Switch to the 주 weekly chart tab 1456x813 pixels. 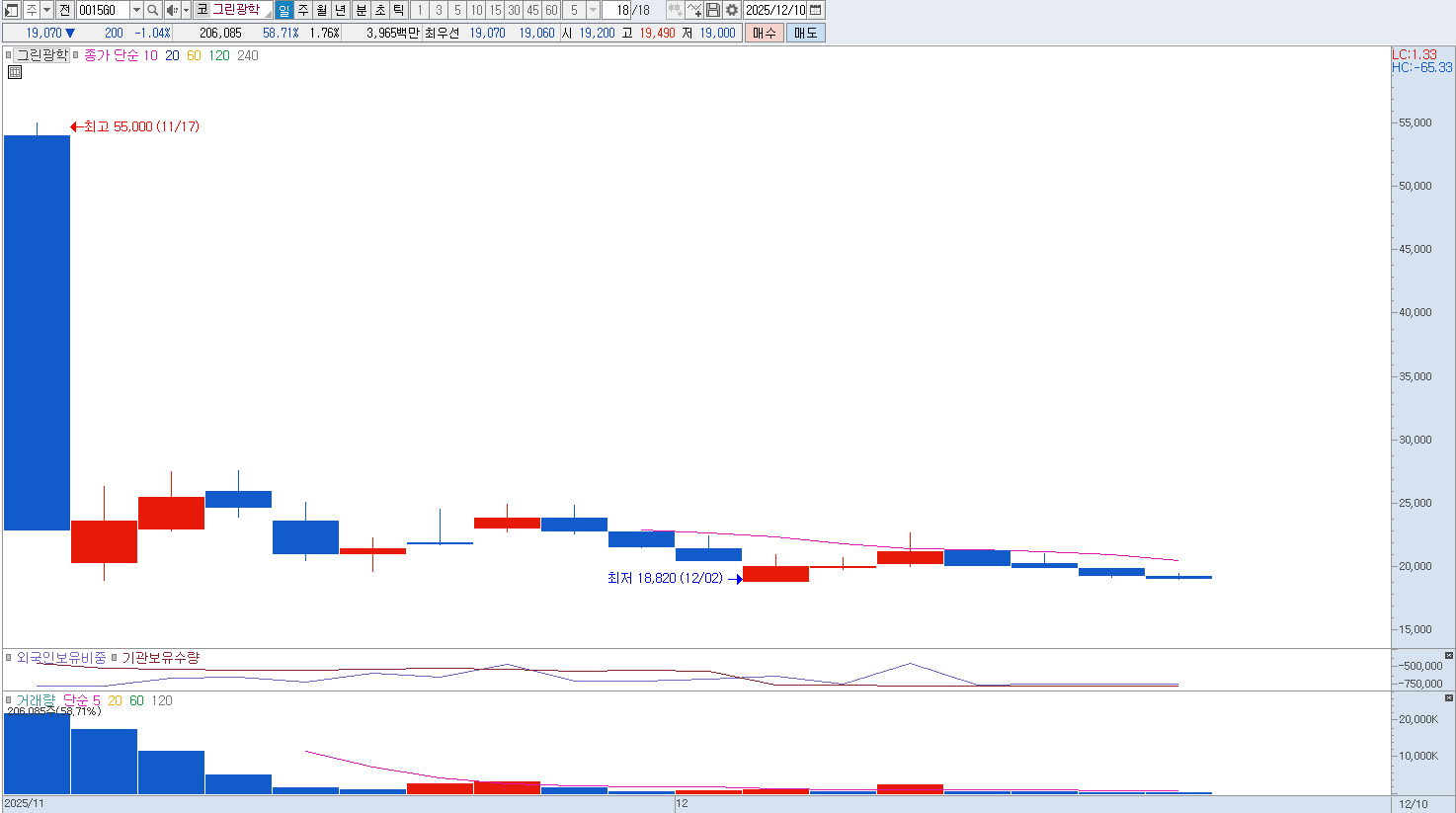pos(303,10)
